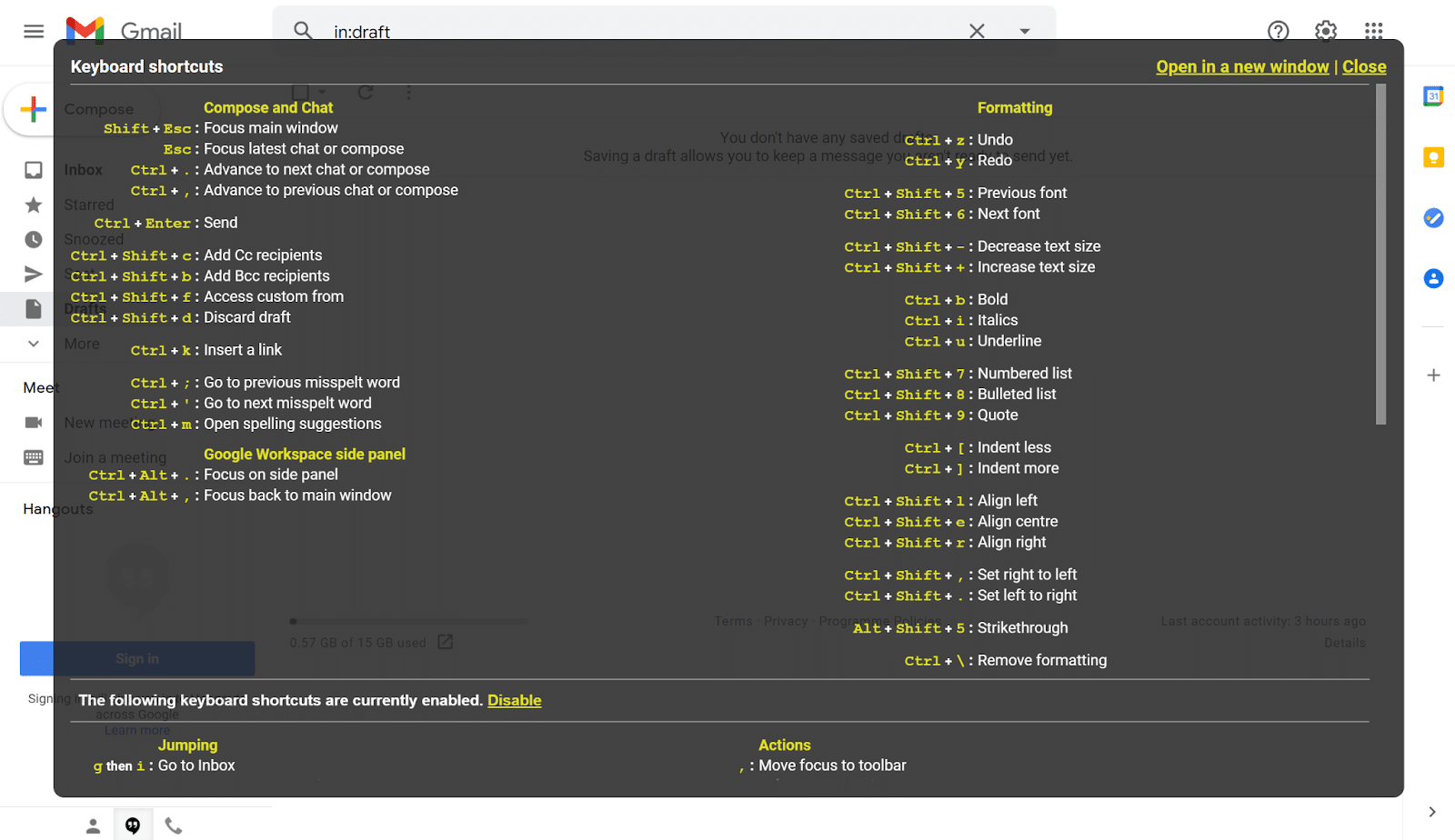Open keyboard shortcuts in a new window

click(x=1242, y=65)
